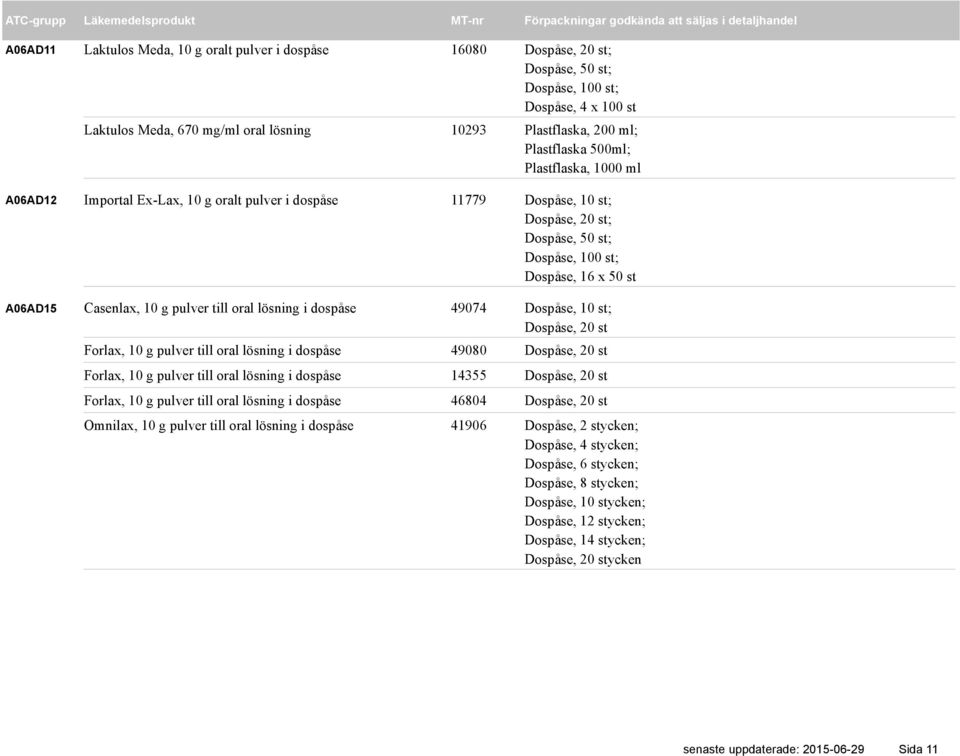Select "Dospåse, 10 st" in the Importal Ex-Lax row
This screenshot has width=960, height=756.
tap(568, 200)
